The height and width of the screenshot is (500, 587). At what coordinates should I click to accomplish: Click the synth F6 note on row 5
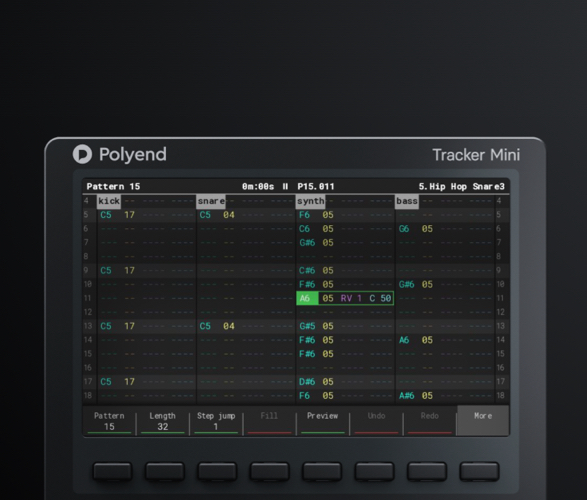[x=304, y=215]
